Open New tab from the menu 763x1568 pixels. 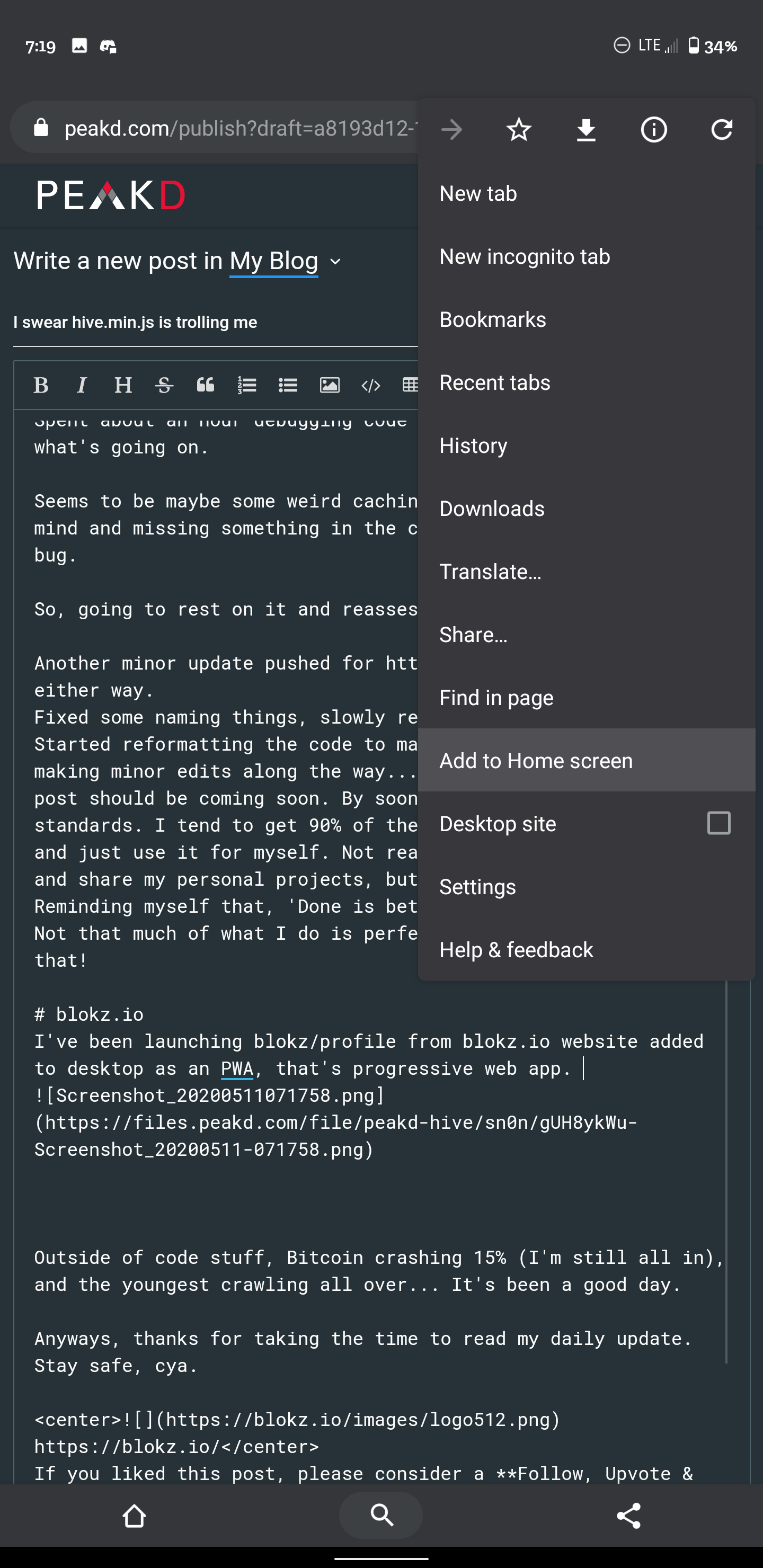[x=587, y=193]
